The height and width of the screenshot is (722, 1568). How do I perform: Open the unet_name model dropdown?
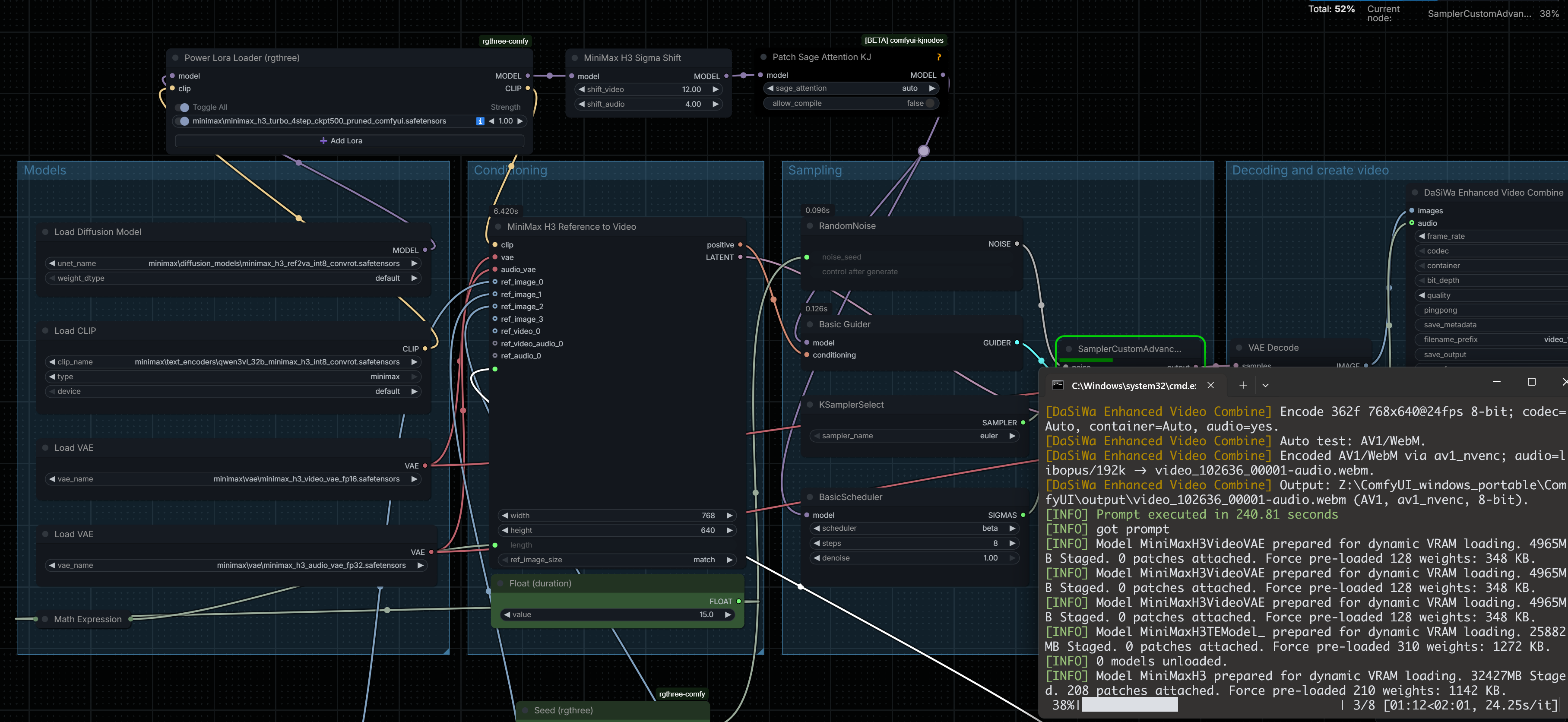233,263
